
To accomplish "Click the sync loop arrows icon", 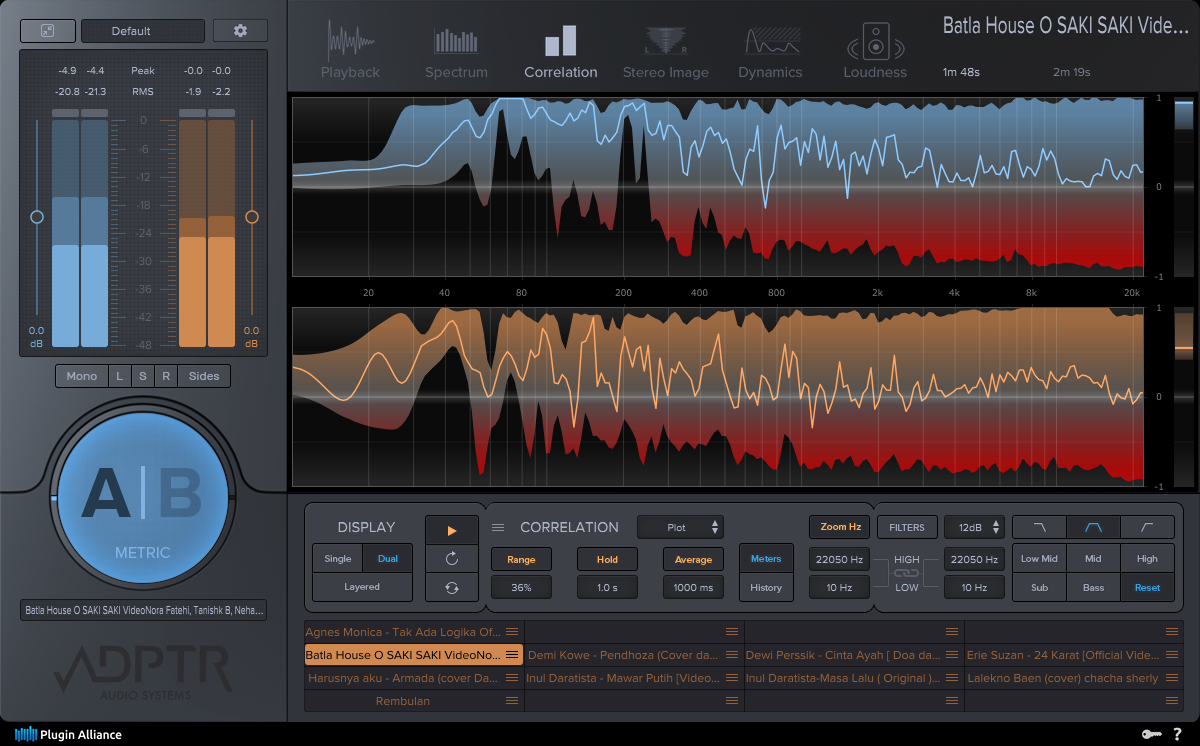I will coord(452,587).
